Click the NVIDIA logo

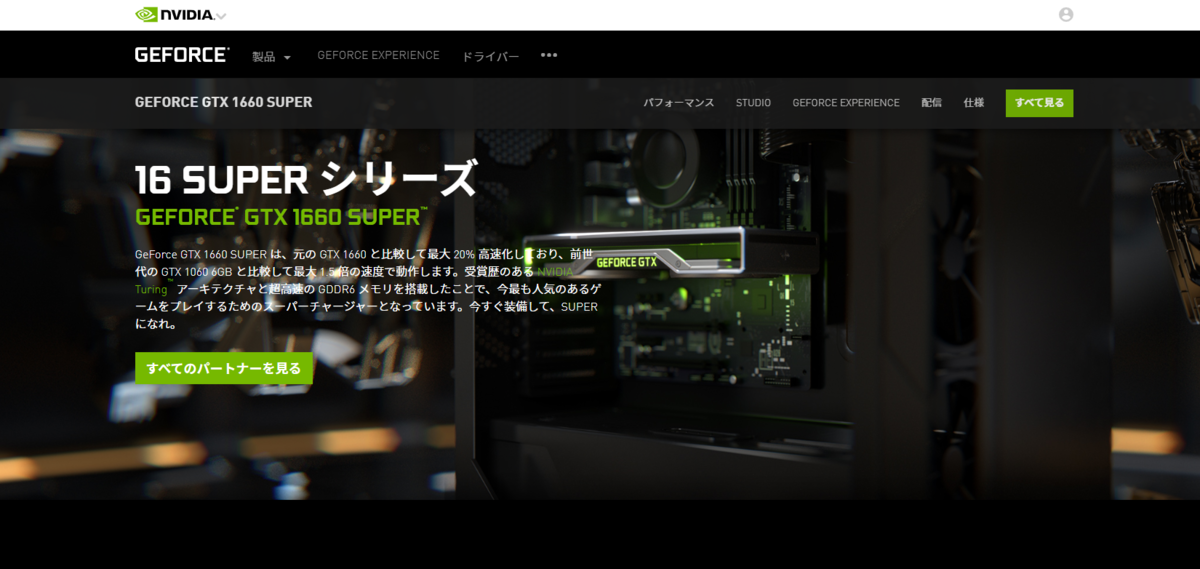click(x=174, y=15)
